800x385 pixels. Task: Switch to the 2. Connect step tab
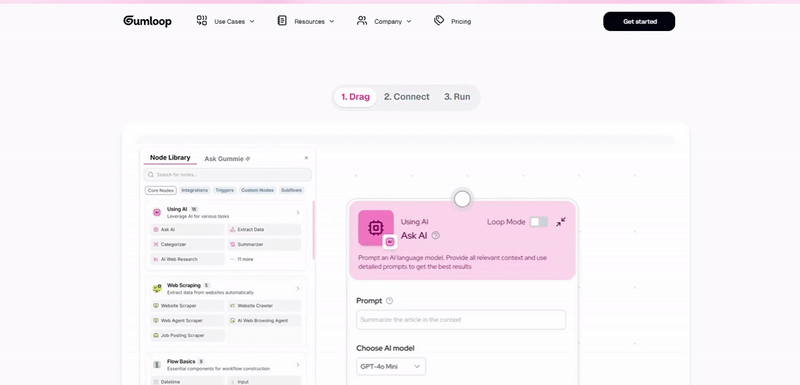pos(407,97)
